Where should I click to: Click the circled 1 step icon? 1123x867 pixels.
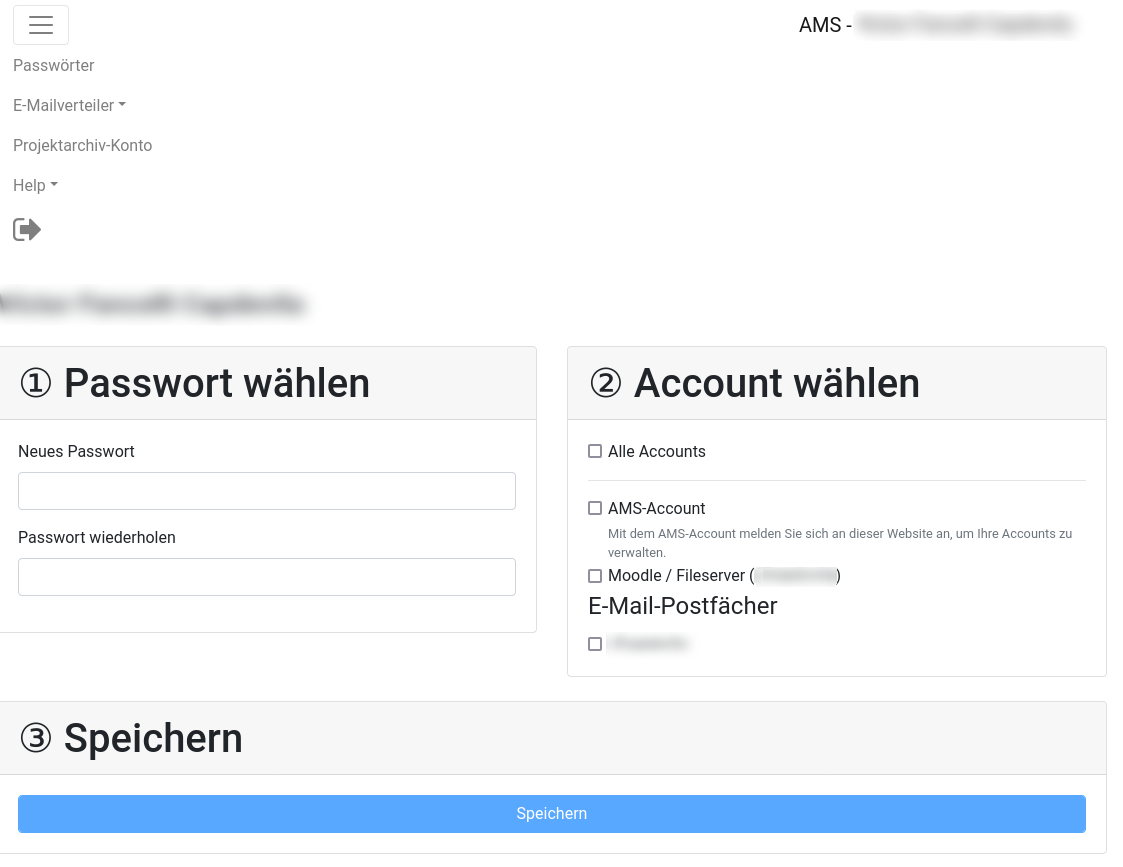point(36,384)
